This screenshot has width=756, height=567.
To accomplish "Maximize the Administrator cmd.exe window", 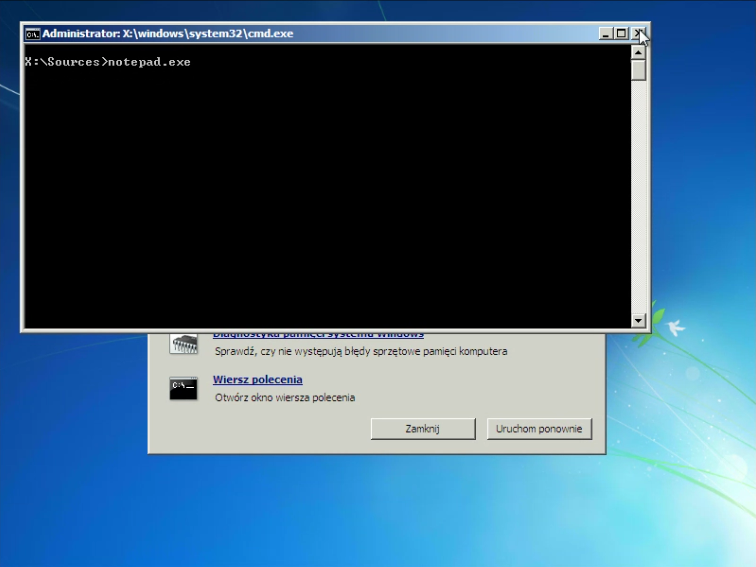I will pyautogui.click(x=621, y=33).
